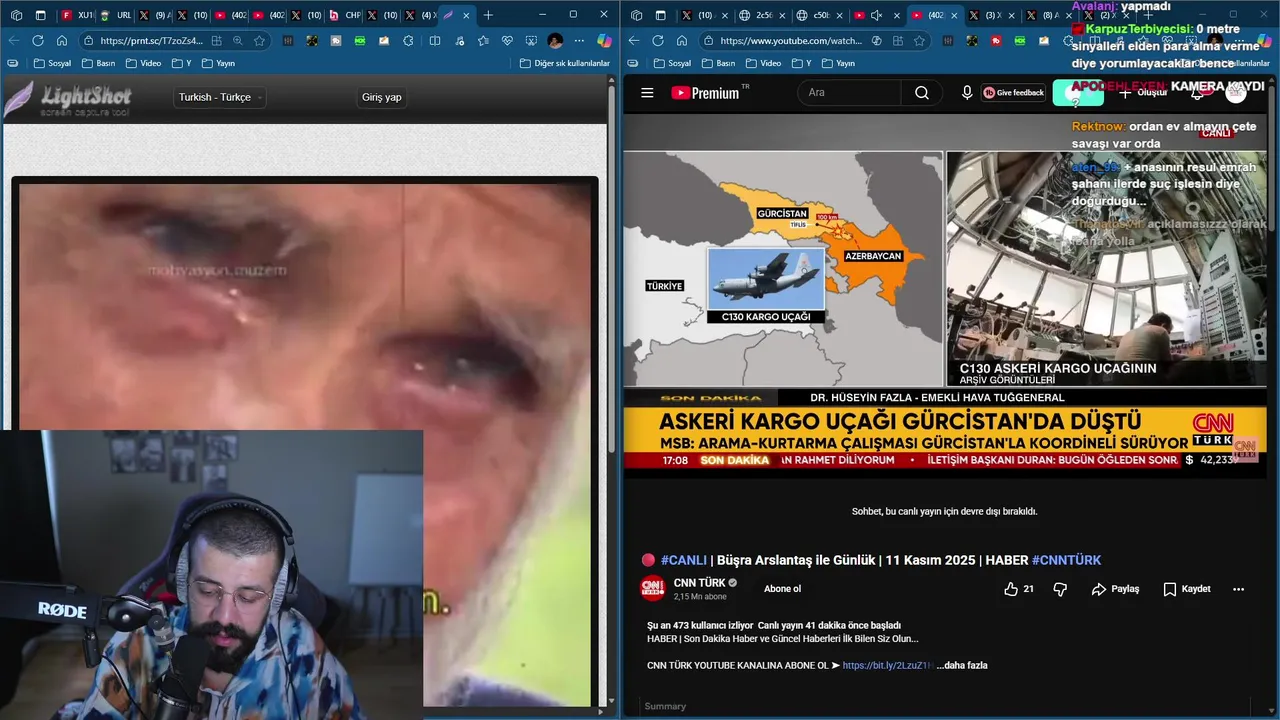
Task: Open Turkish - Türkçe language dropdown
Action: tap(221, 97)
